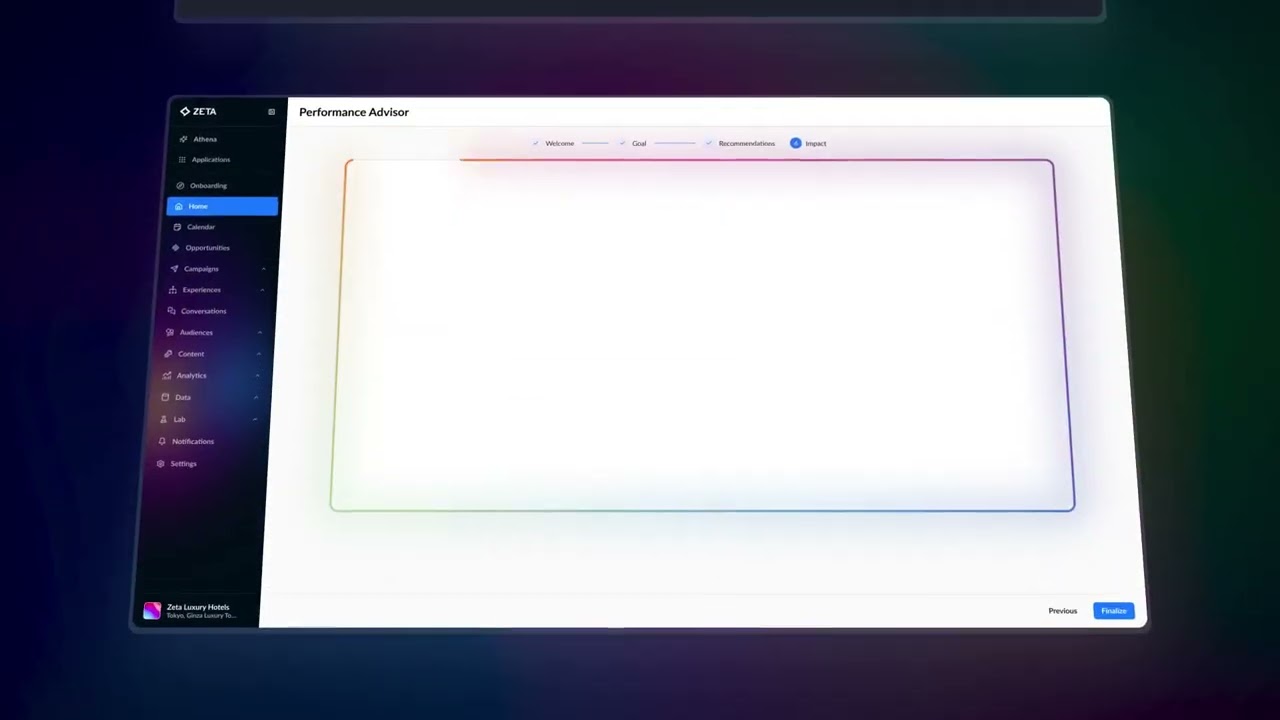Click the Finalize button

(x=1114, y=611)
